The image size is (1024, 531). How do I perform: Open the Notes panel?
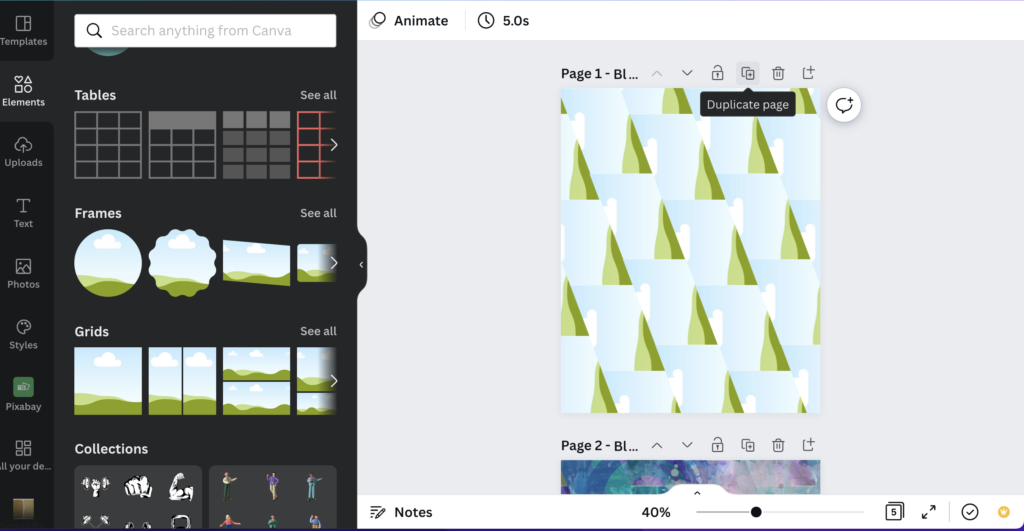tap(401, 512)
